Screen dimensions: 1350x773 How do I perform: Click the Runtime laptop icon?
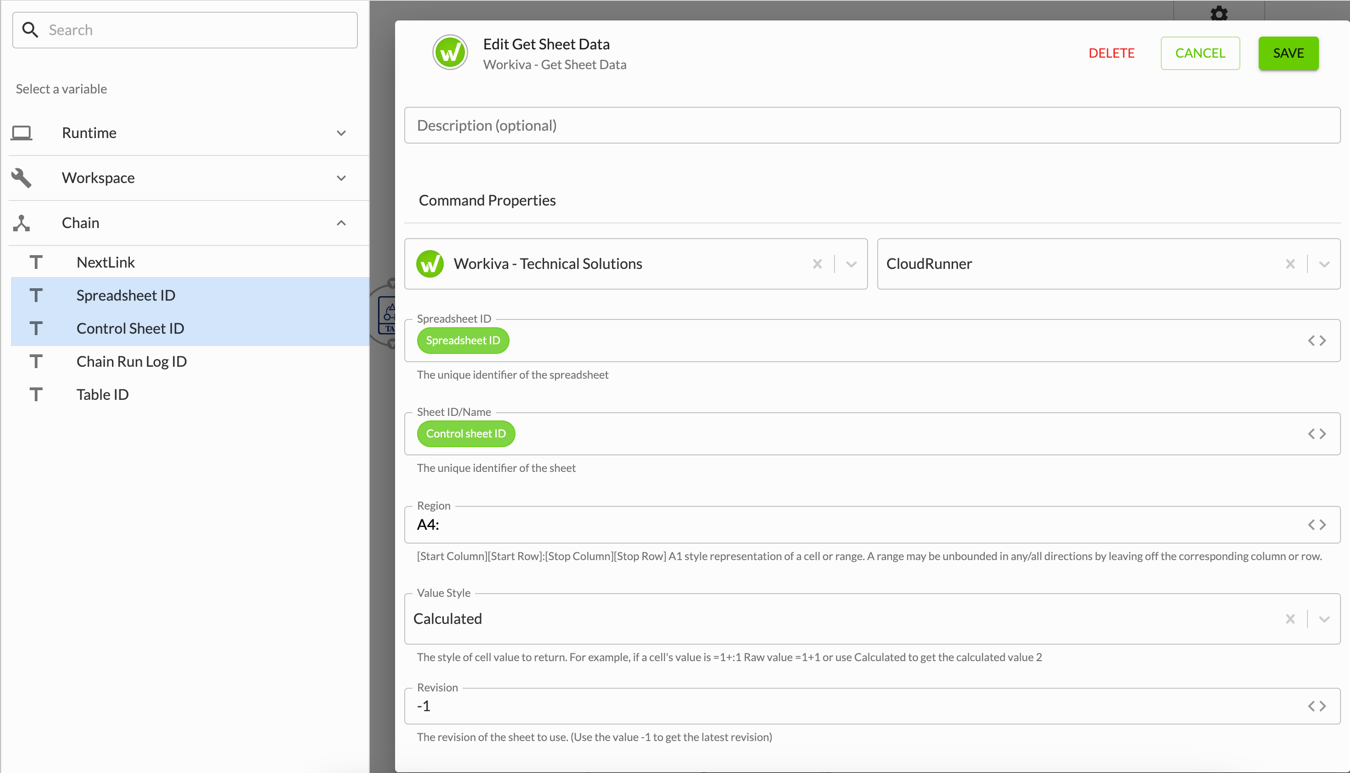pos(21,133)
